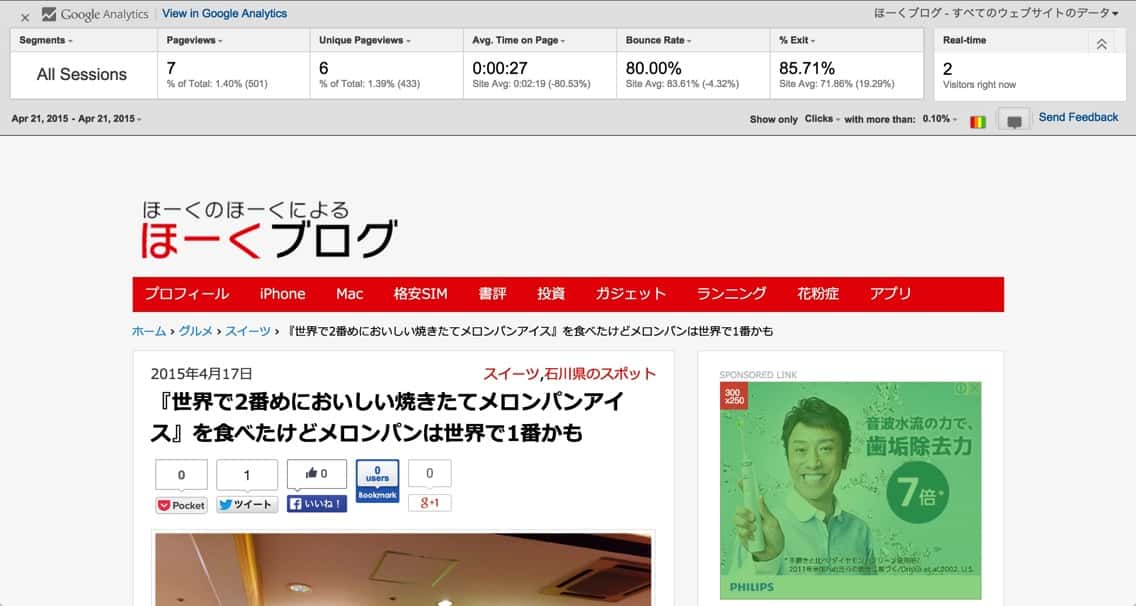The width and height of the screenshot is (1136, 606).
Task: Open the 格安SIM menu item
Action: [420, 294]
